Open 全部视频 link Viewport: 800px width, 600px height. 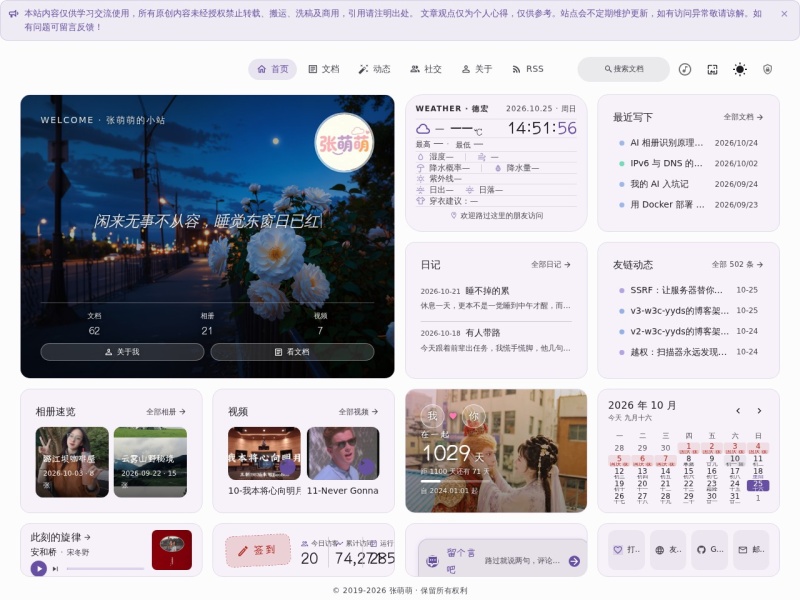(x=358, y=412)
